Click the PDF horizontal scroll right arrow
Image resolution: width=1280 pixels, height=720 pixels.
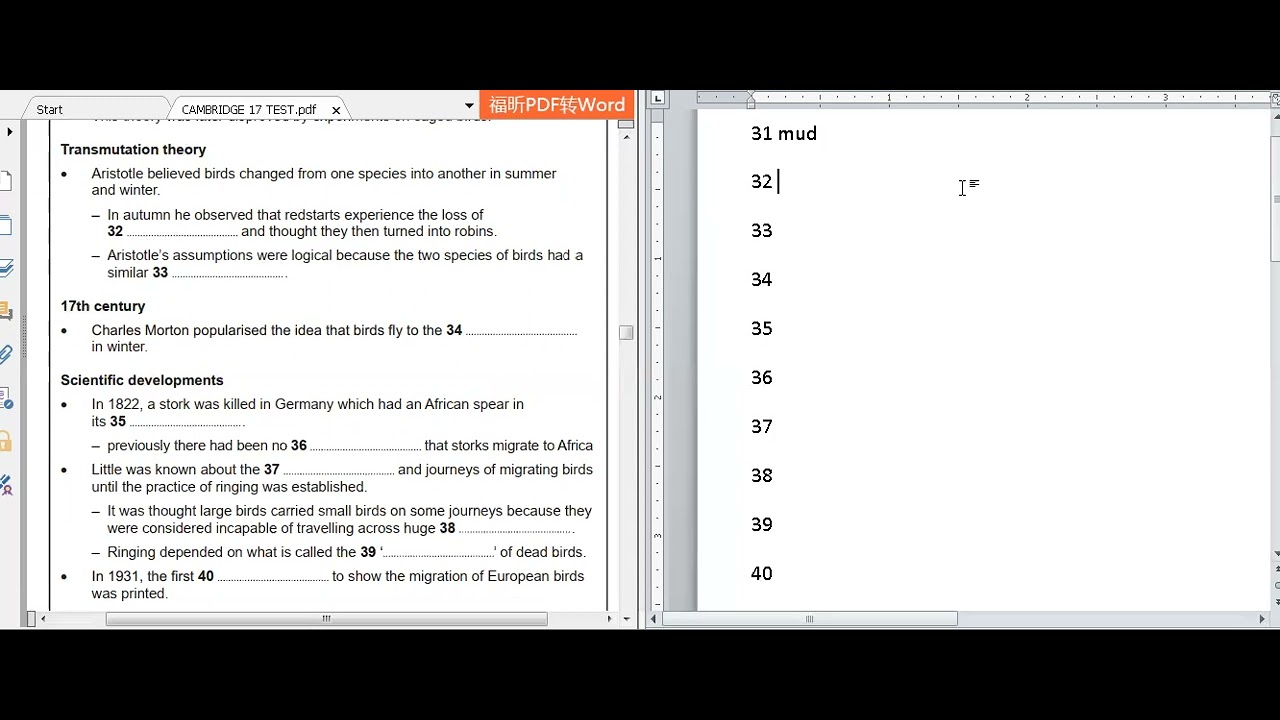(x=610, y=619)
